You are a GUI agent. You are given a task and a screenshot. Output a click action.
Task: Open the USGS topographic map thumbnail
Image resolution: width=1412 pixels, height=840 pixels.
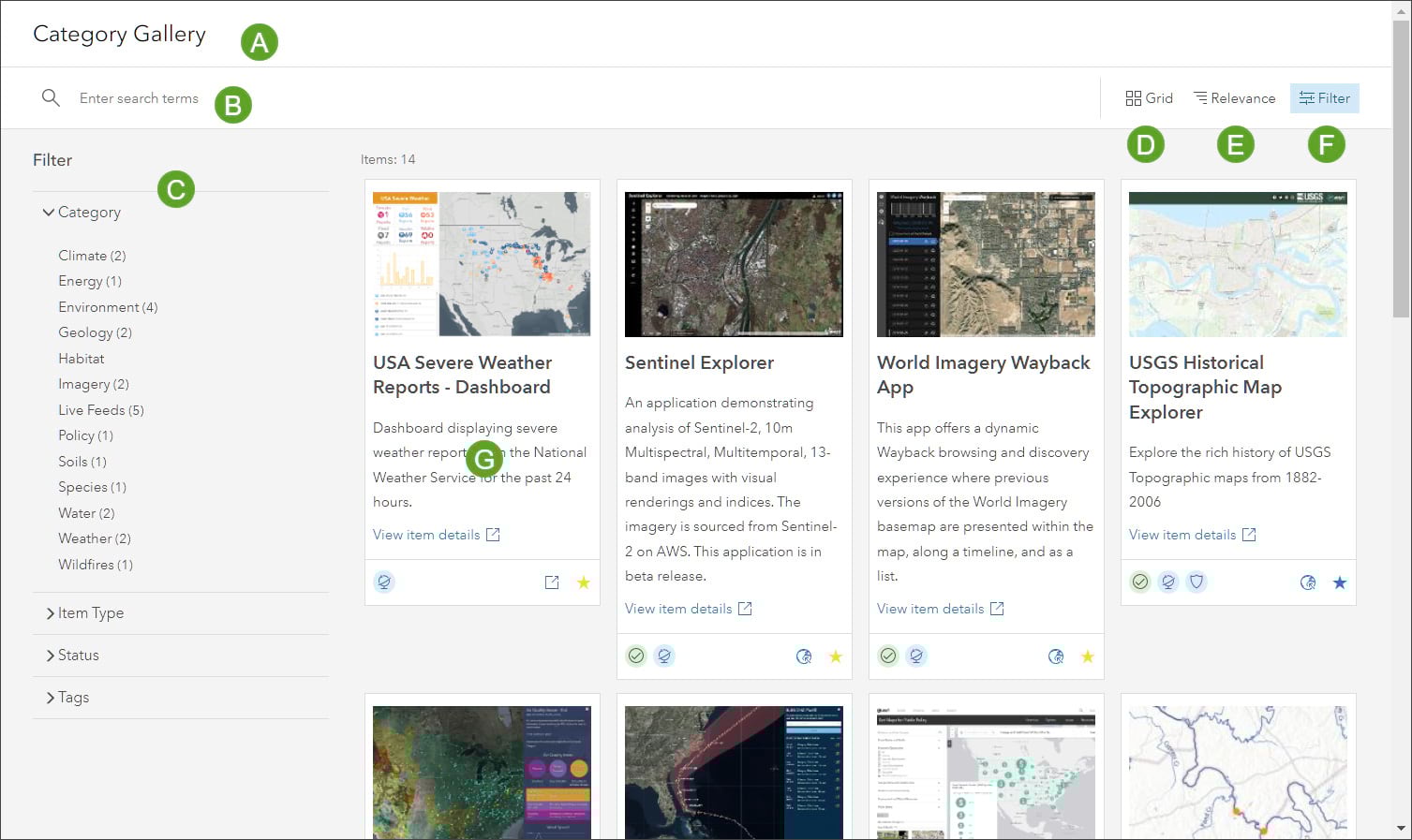(x=1238, y=264)
